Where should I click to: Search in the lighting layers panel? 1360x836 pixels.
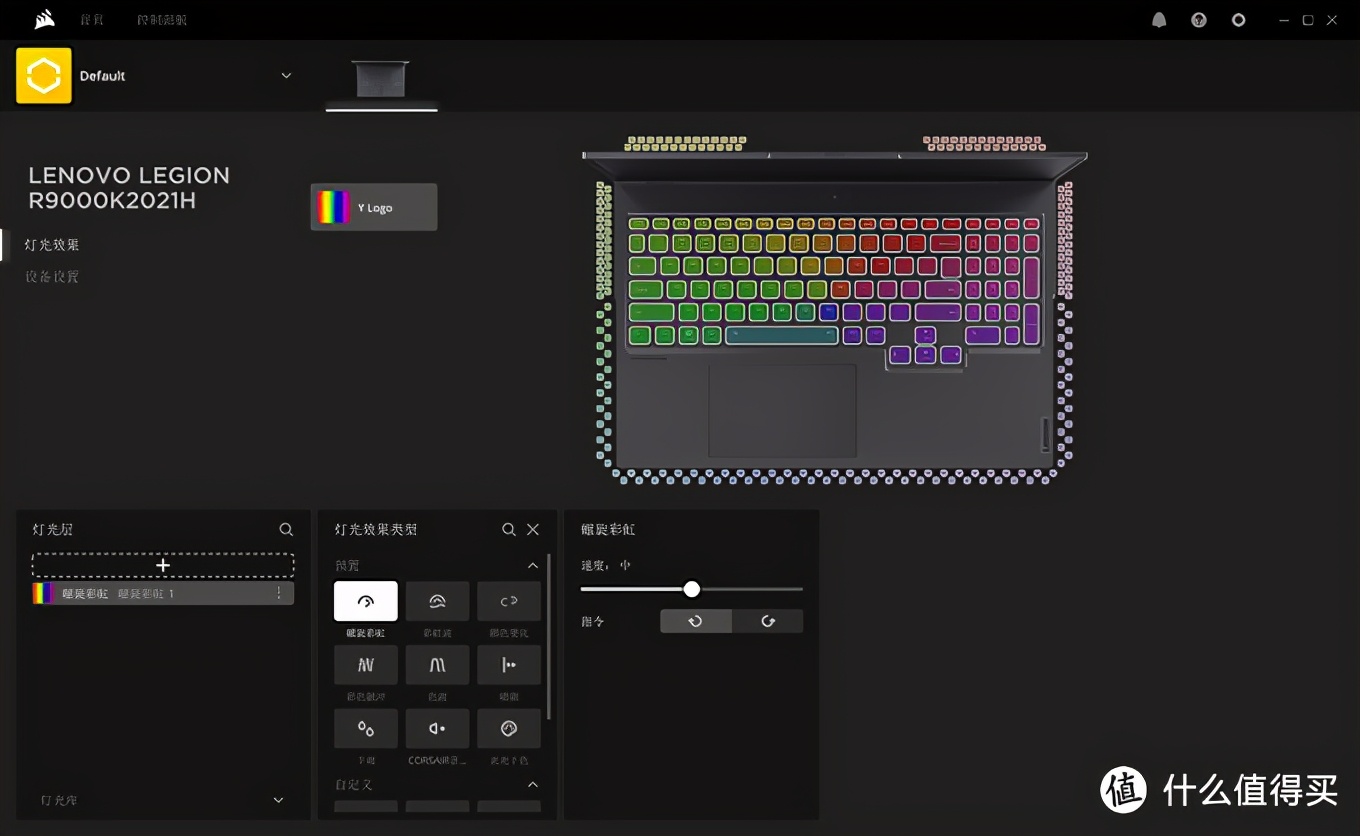coord(286,529)
